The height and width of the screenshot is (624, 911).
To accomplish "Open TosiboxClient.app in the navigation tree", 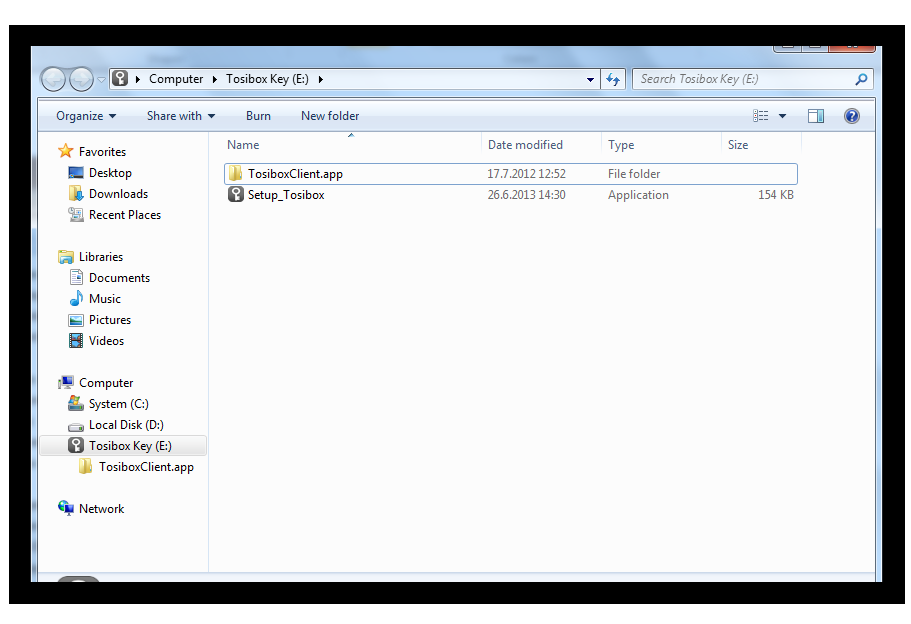I will tap(146, 467).
